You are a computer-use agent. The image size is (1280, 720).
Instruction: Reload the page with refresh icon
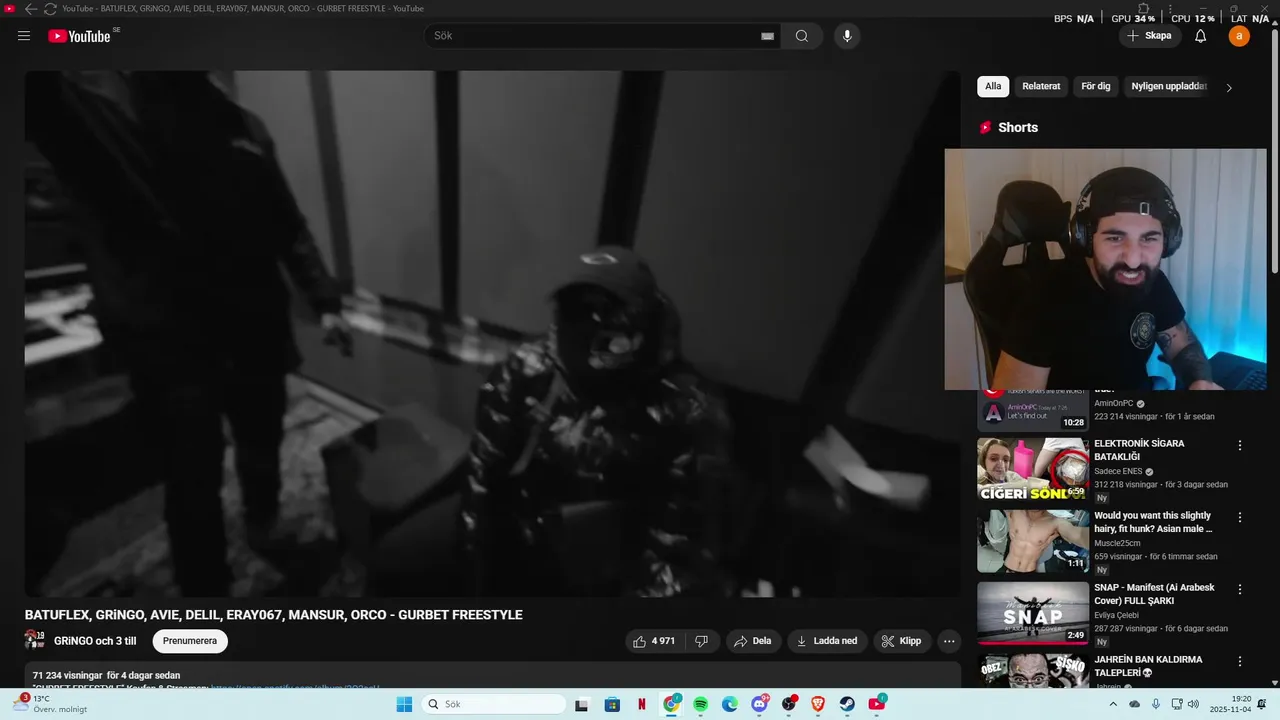click(50, 8)
